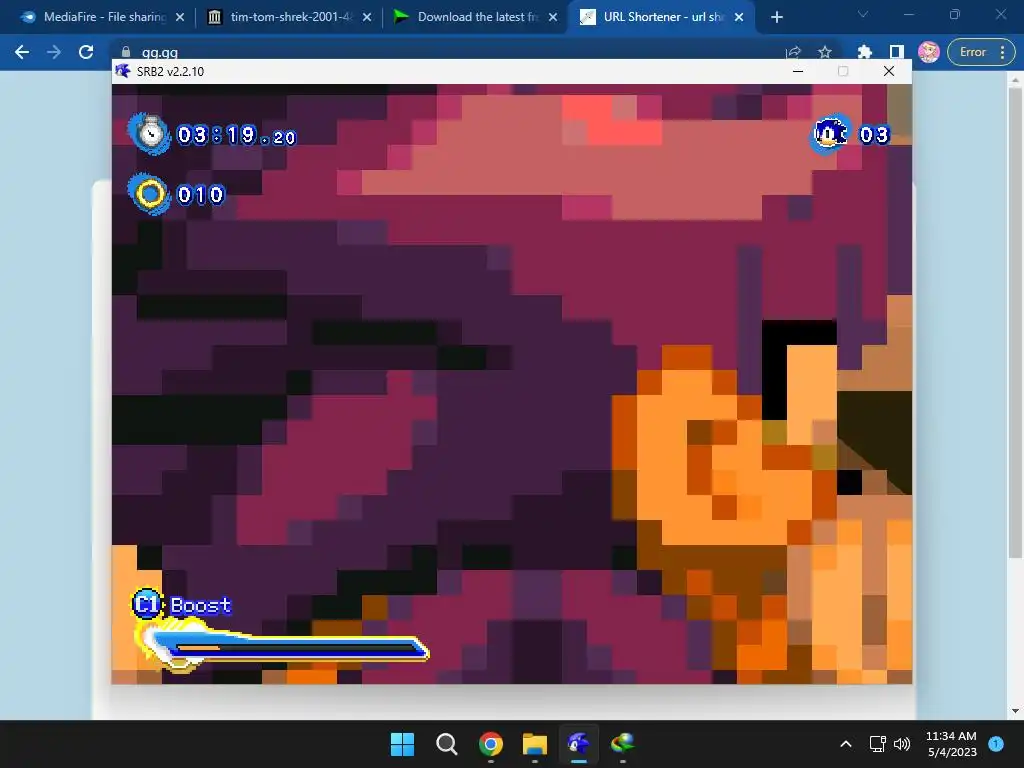Click the stopwatch timer icon in game
The image size is (1024, 768).
150,133
